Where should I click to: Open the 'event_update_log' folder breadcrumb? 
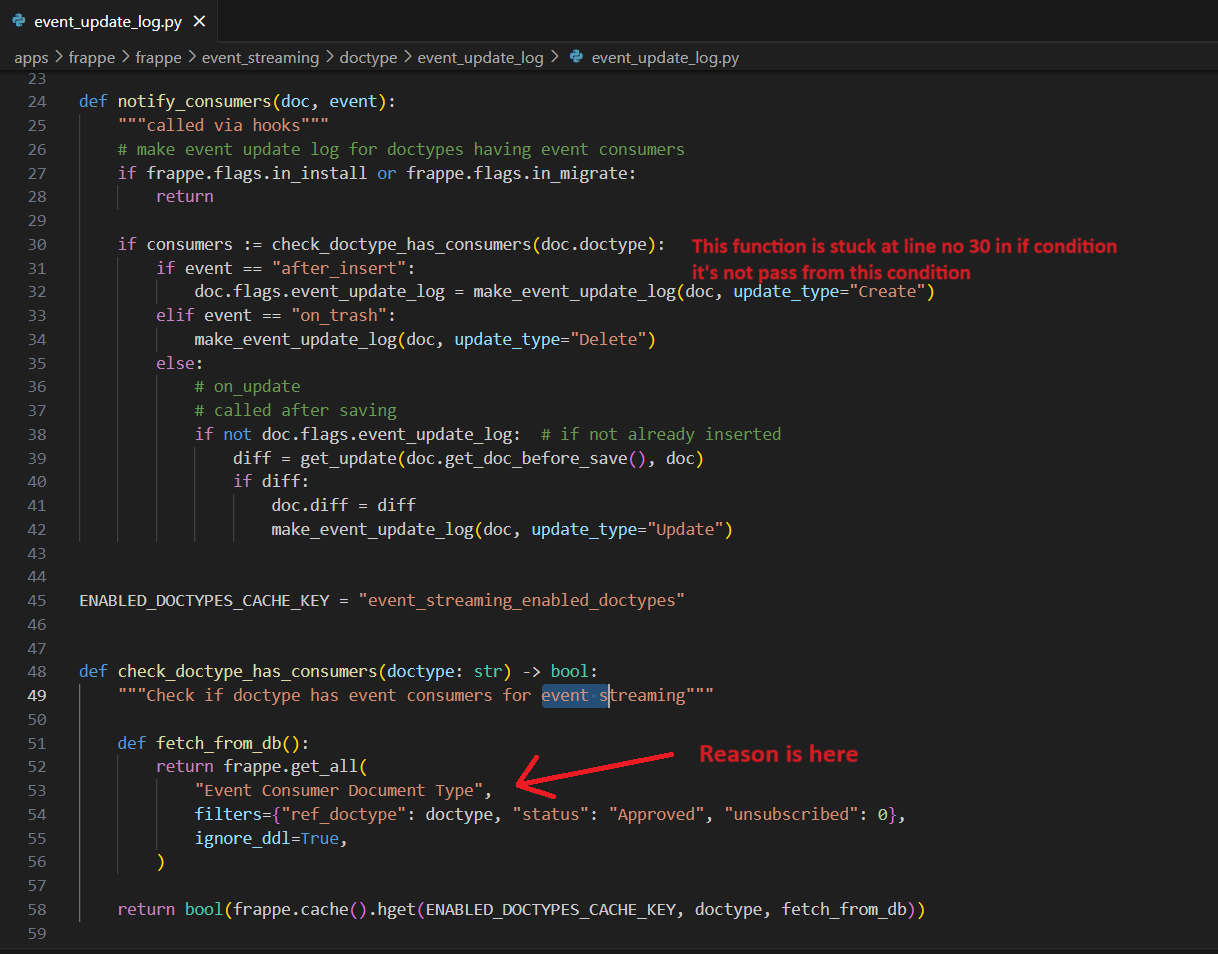(480, 58)
